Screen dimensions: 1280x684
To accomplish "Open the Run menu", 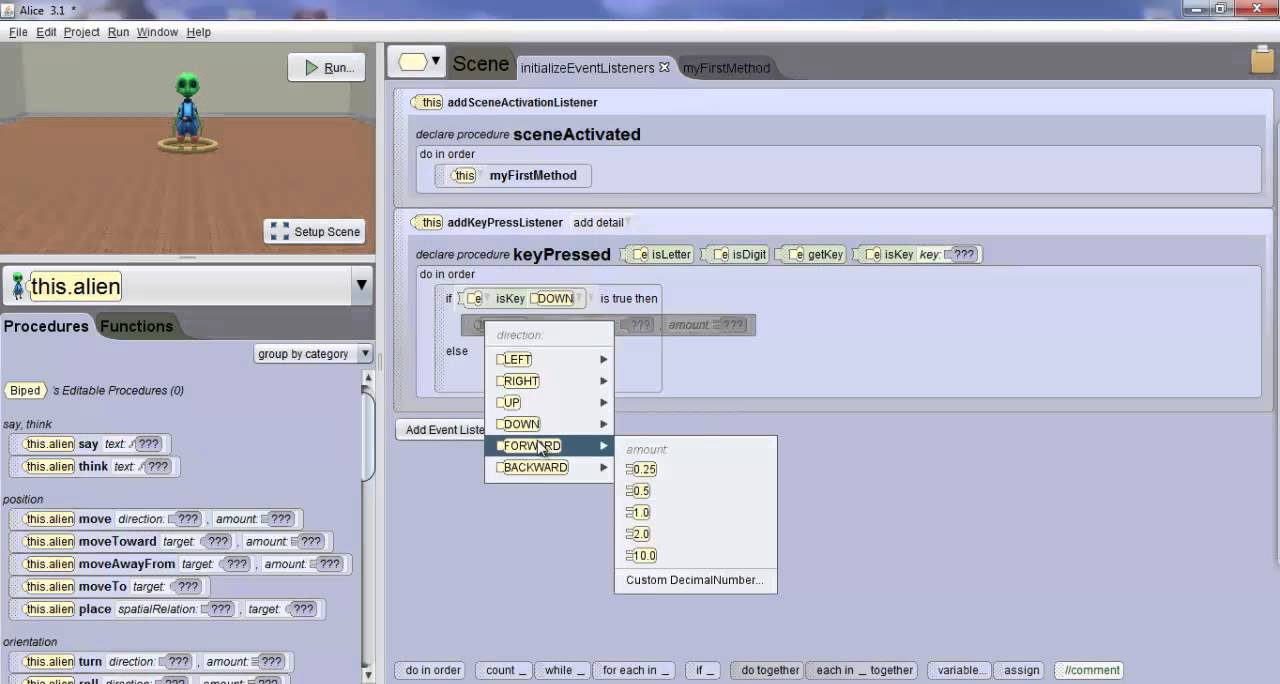I will coord(118,32).
